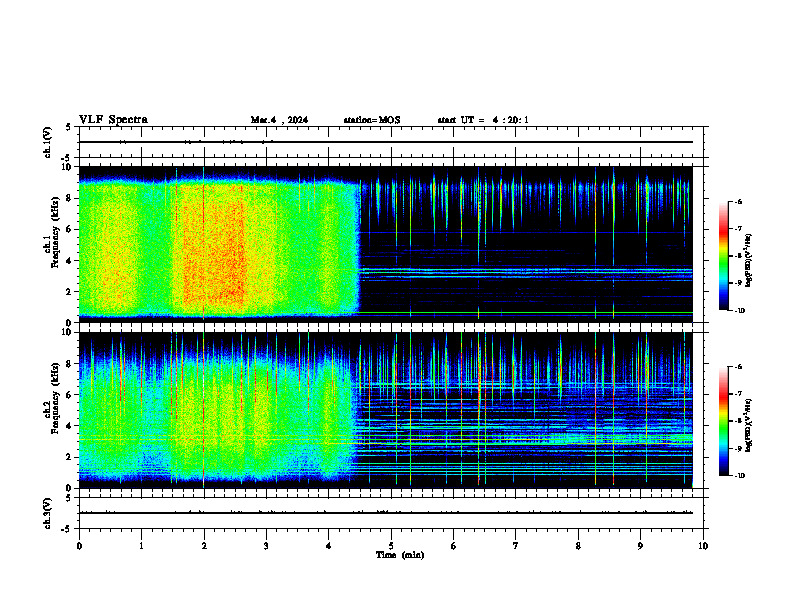The height and width of the screenshot is (612, 792).
Task: Click the "8" kHz tick of the ch.2 axis
Action: point(69,364)
